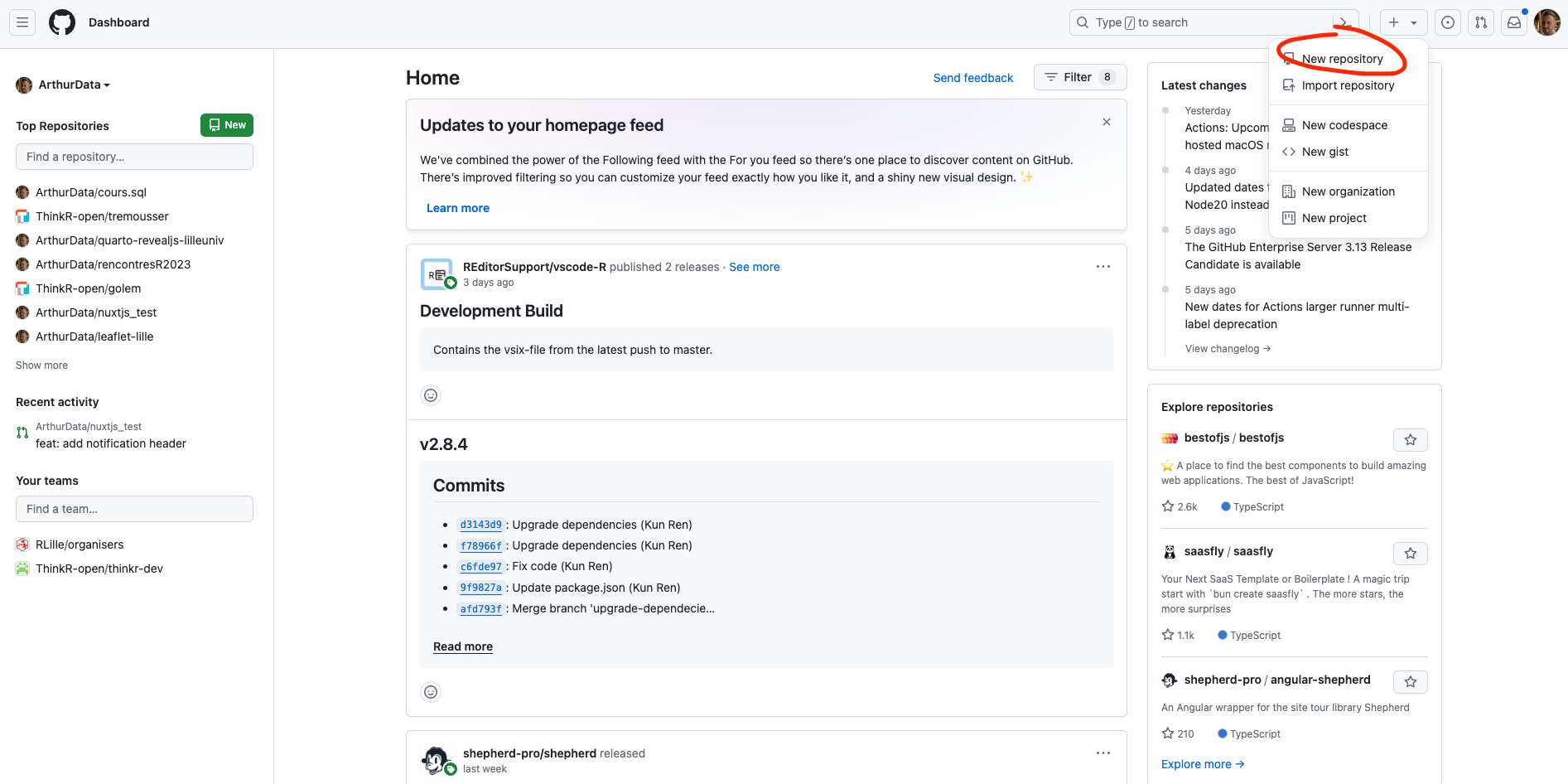Open the hamburger navigation menu

pos(22,22)
